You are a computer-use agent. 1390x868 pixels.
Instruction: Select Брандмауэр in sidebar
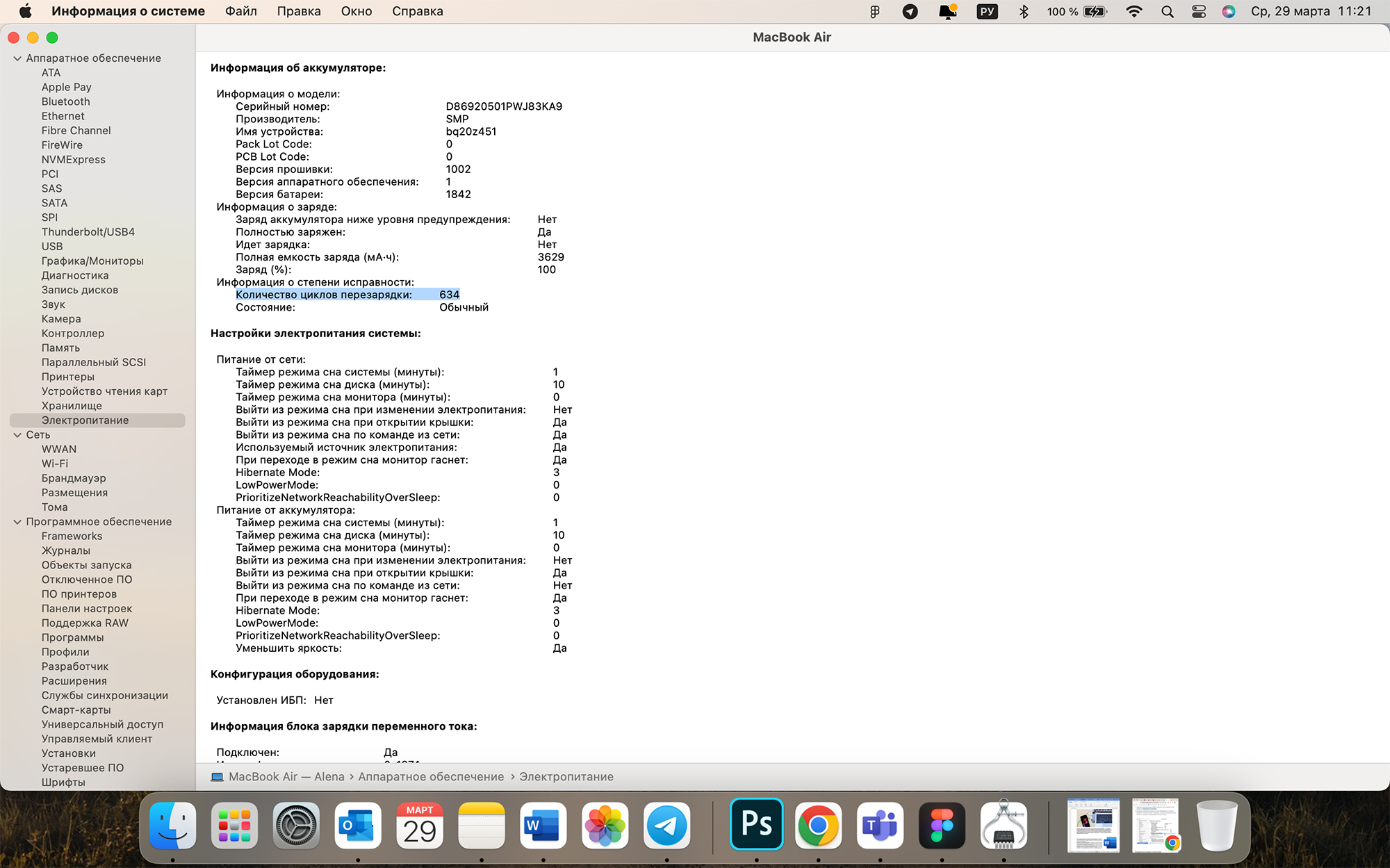click(x=75, y=478)
